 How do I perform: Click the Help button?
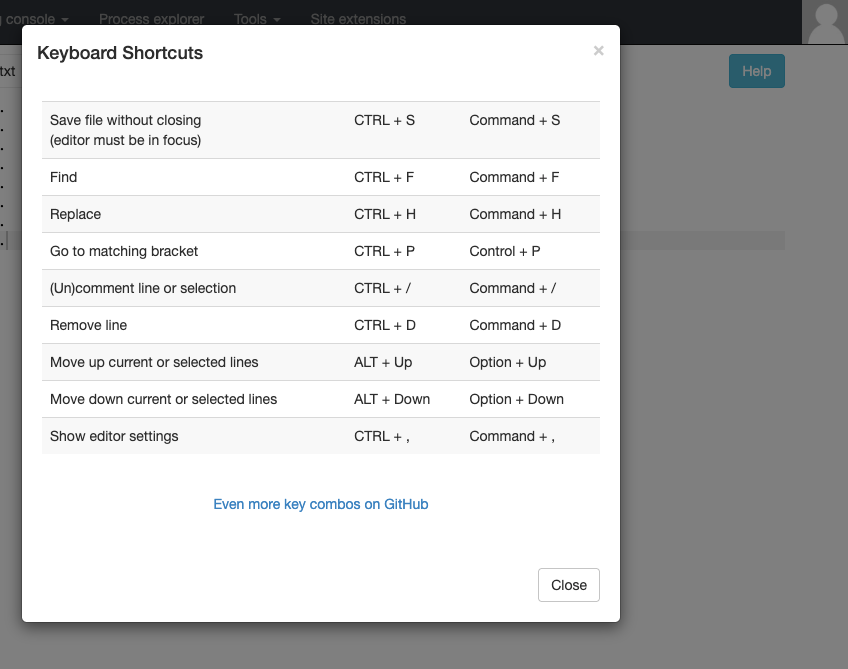click(756, 71)
